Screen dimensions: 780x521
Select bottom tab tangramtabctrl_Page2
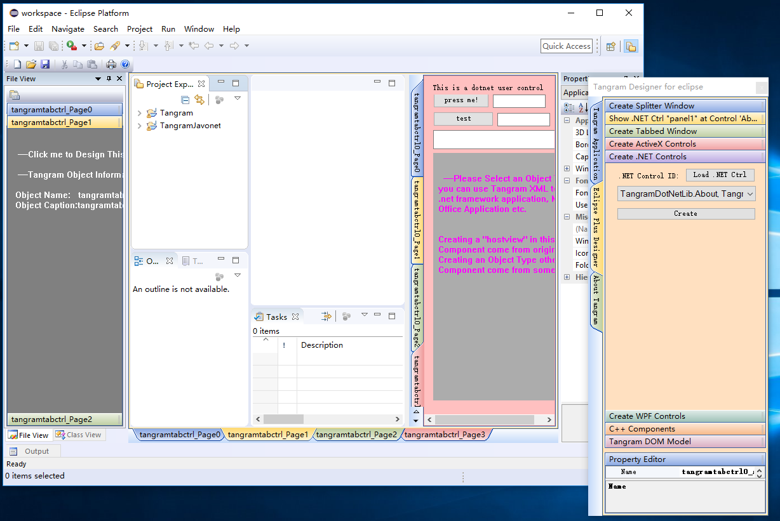point(356,434)
